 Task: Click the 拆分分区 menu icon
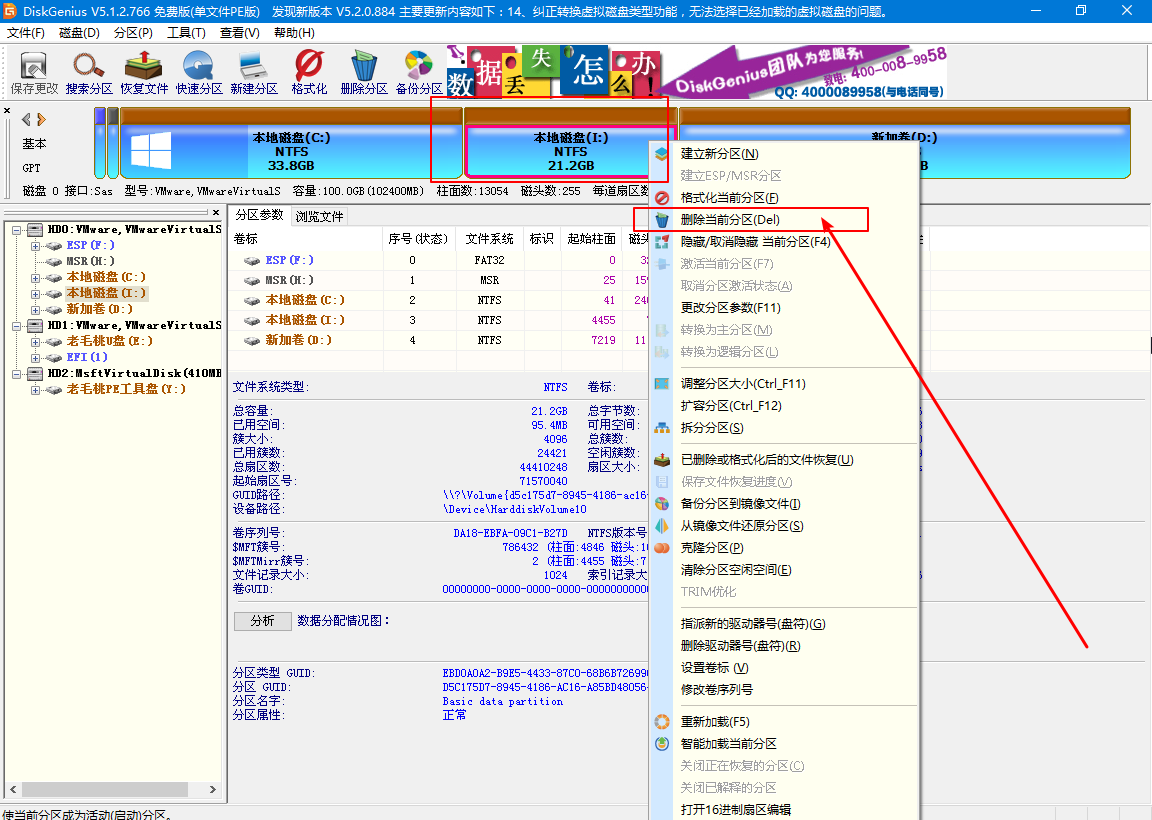coord(662,428)
